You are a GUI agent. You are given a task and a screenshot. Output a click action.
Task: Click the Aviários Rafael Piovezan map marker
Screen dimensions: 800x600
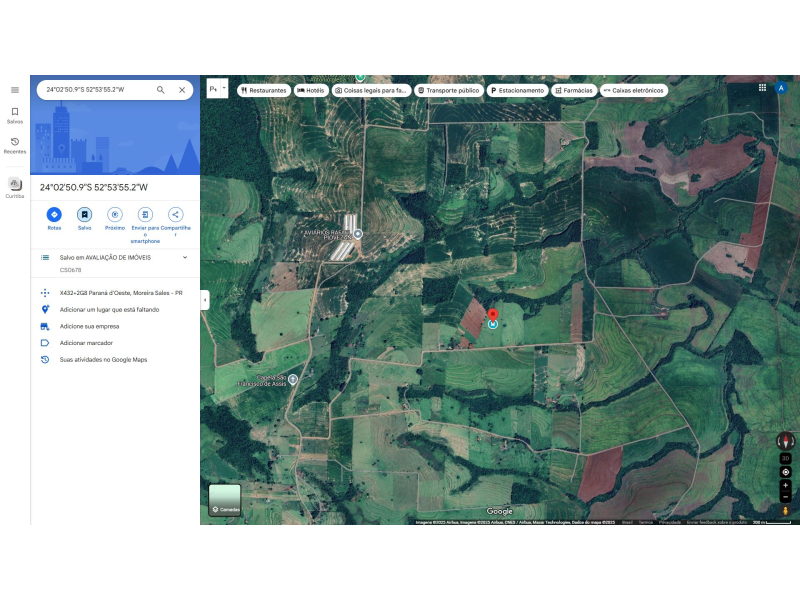pos(358,234)
